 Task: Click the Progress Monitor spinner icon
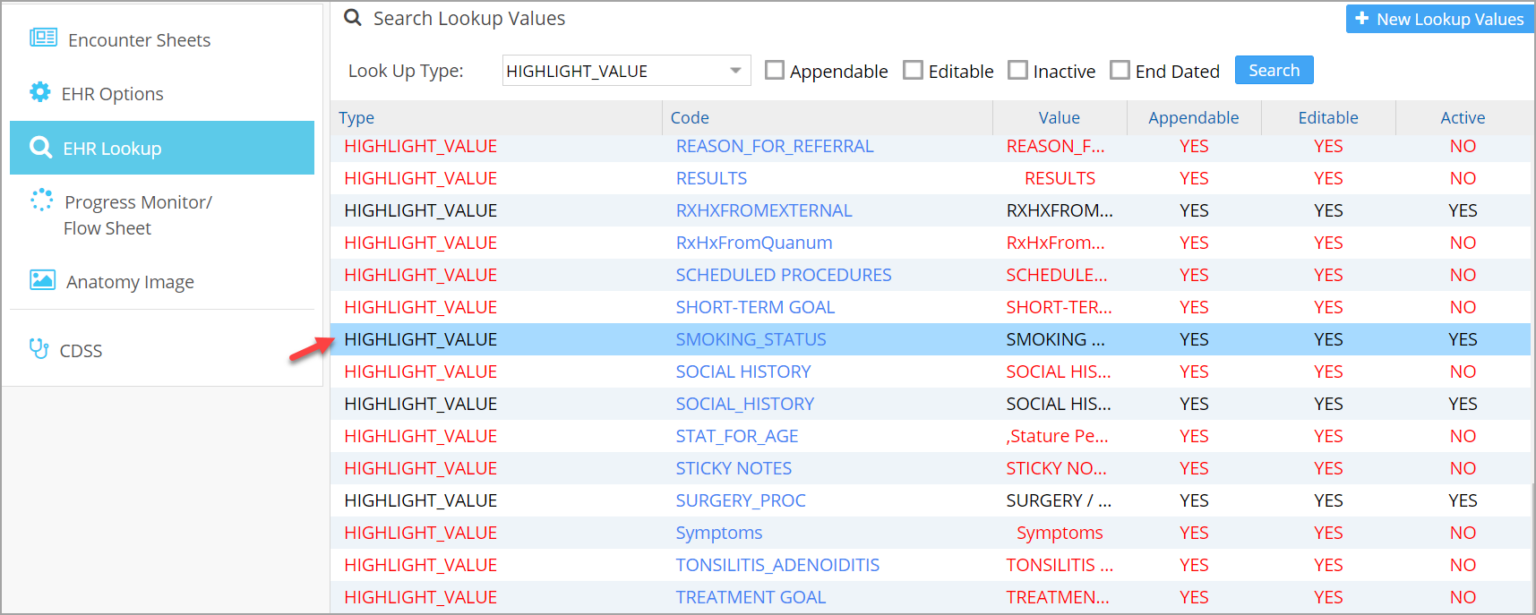click(42, 200)
